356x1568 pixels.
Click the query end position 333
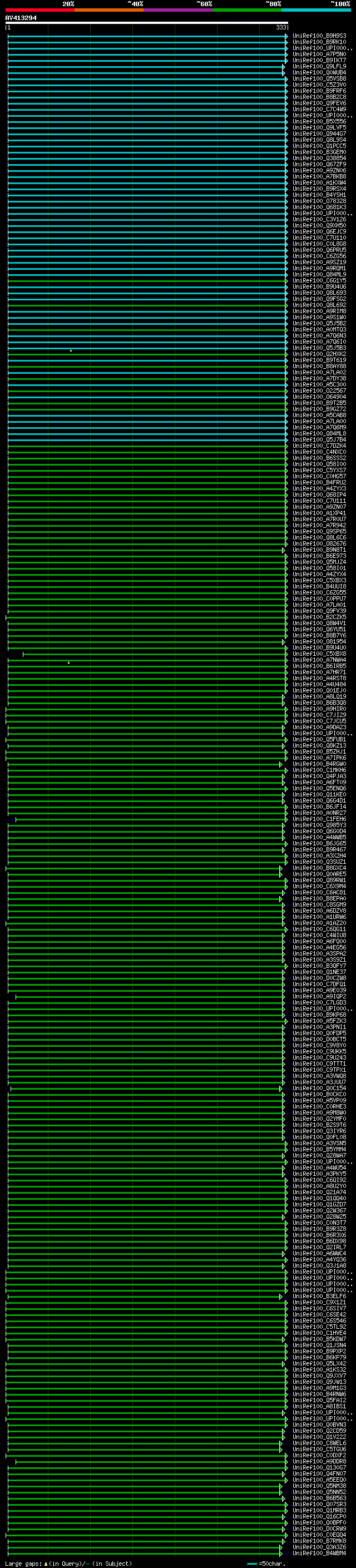280,27
